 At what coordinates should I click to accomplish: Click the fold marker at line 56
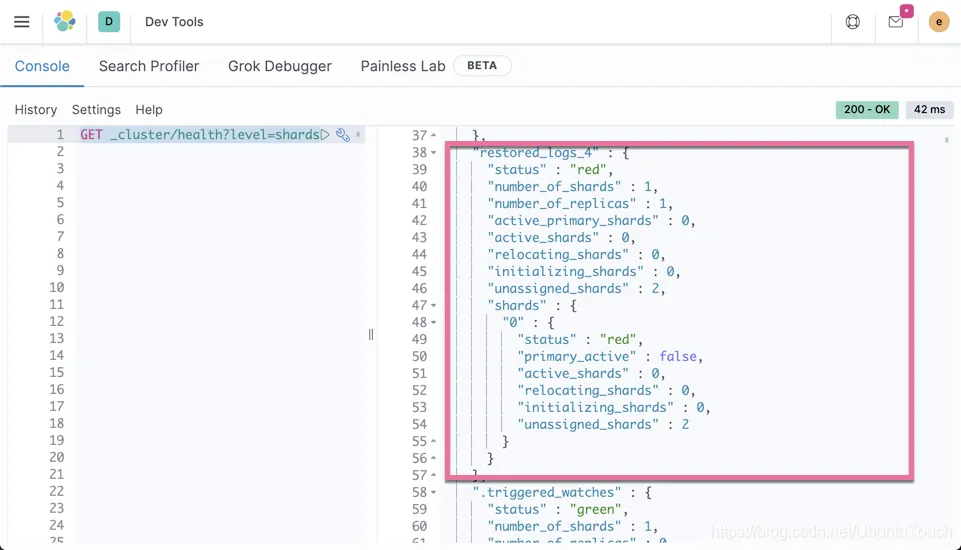[x=433, y=459]
